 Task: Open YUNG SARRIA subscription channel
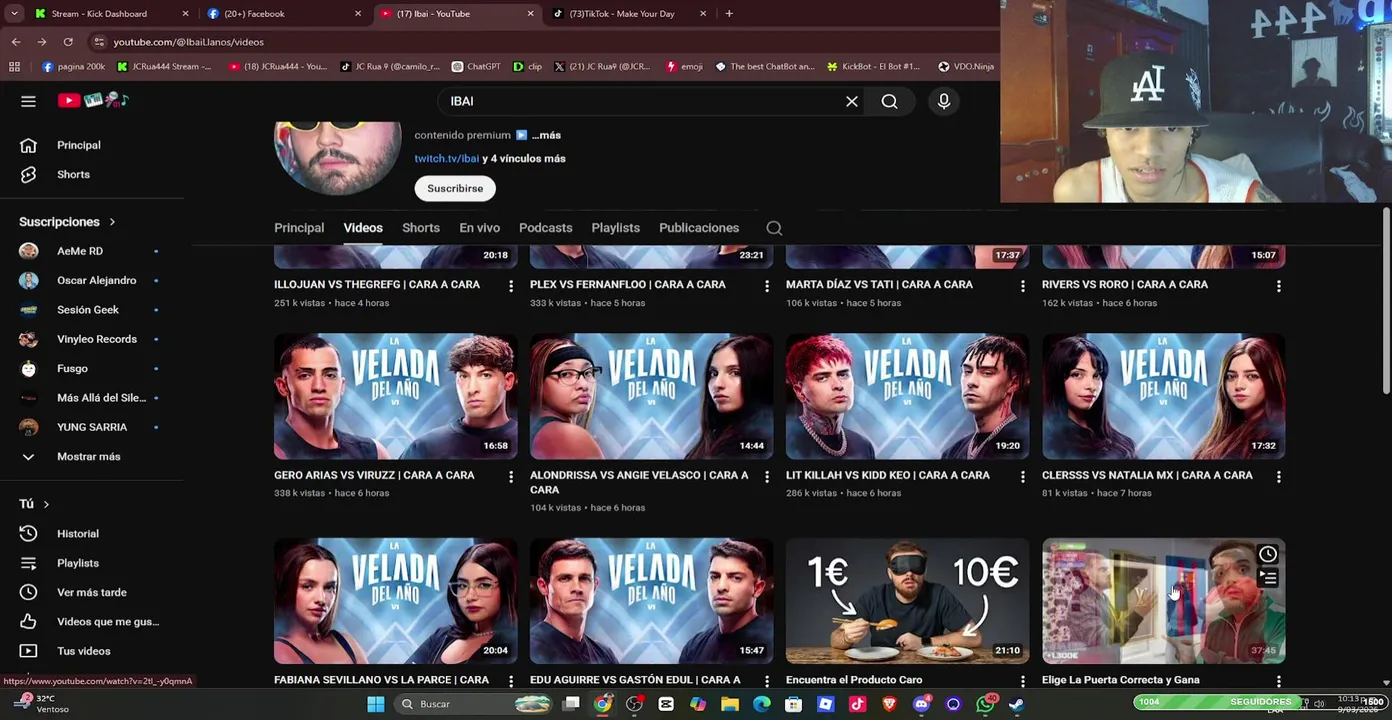[92, 427]
